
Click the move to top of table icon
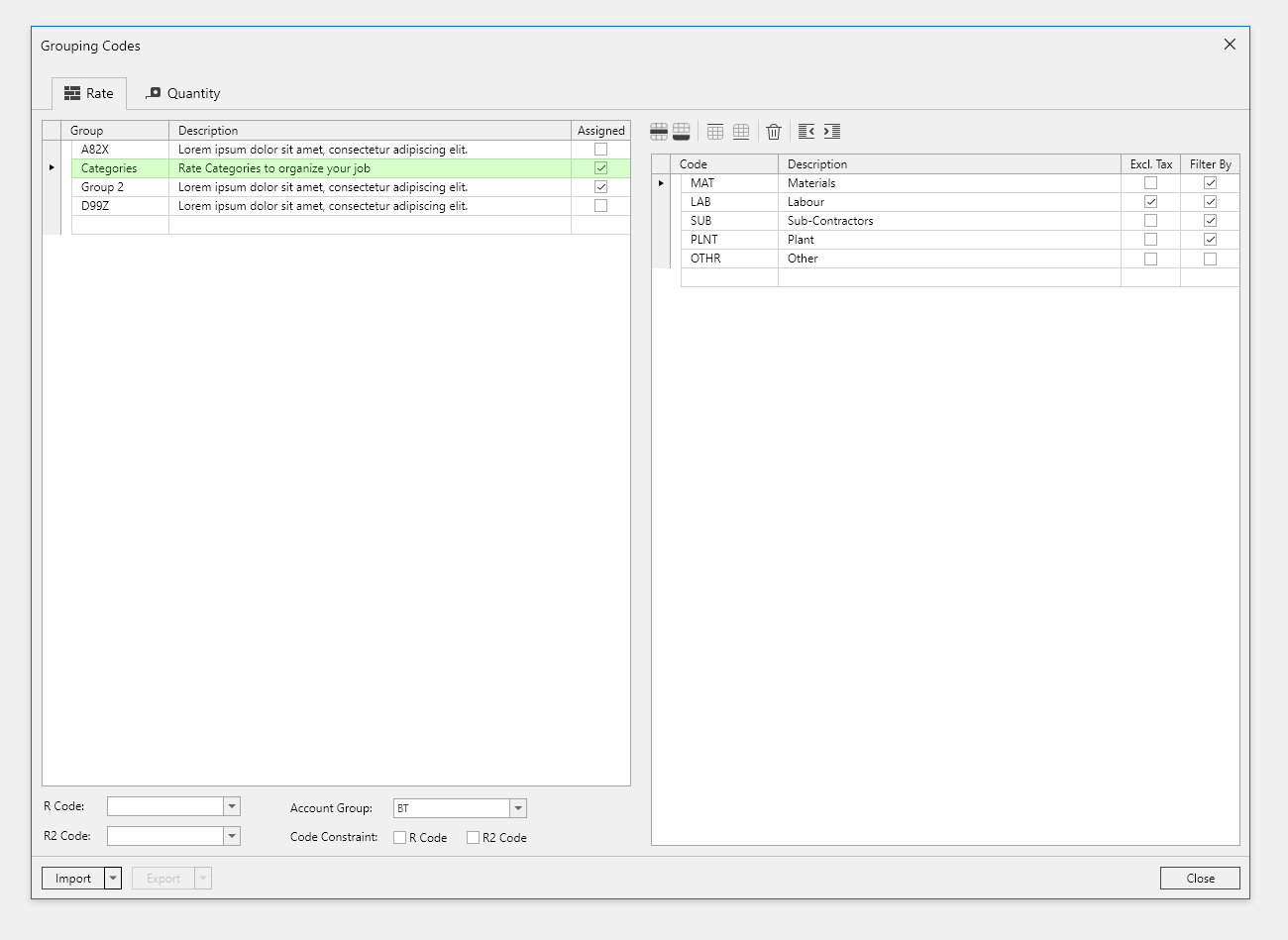[715, 132]
